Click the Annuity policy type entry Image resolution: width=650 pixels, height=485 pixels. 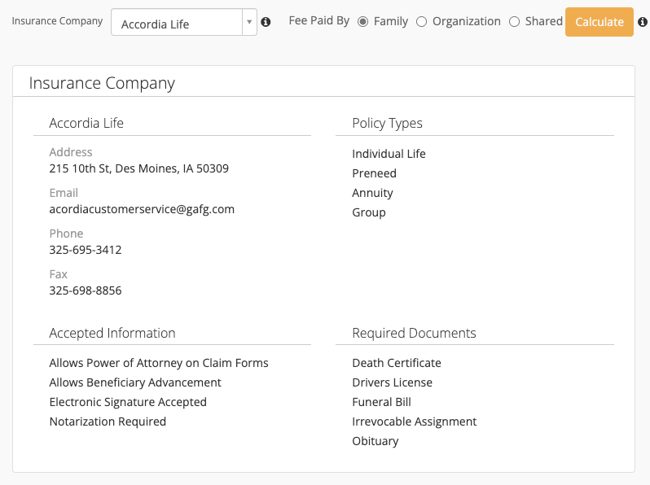click(x=373, y=193)
